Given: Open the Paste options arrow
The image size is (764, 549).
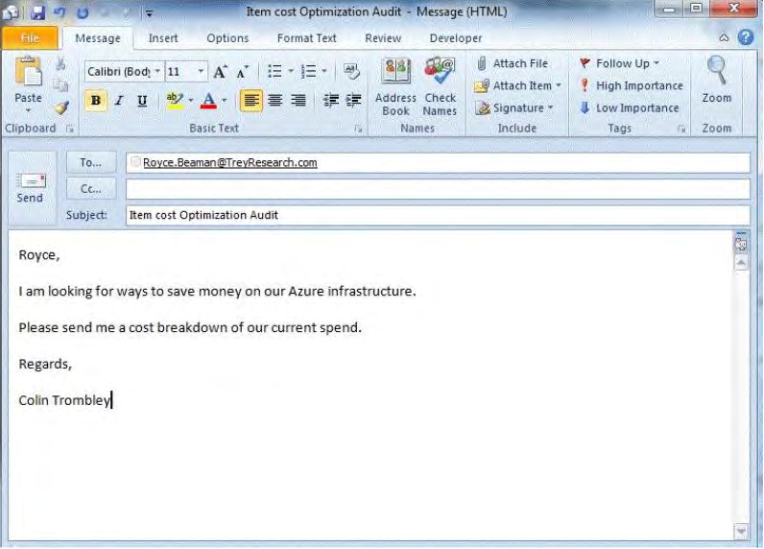Looking at the screenshot, I should [x=28, y=110].
